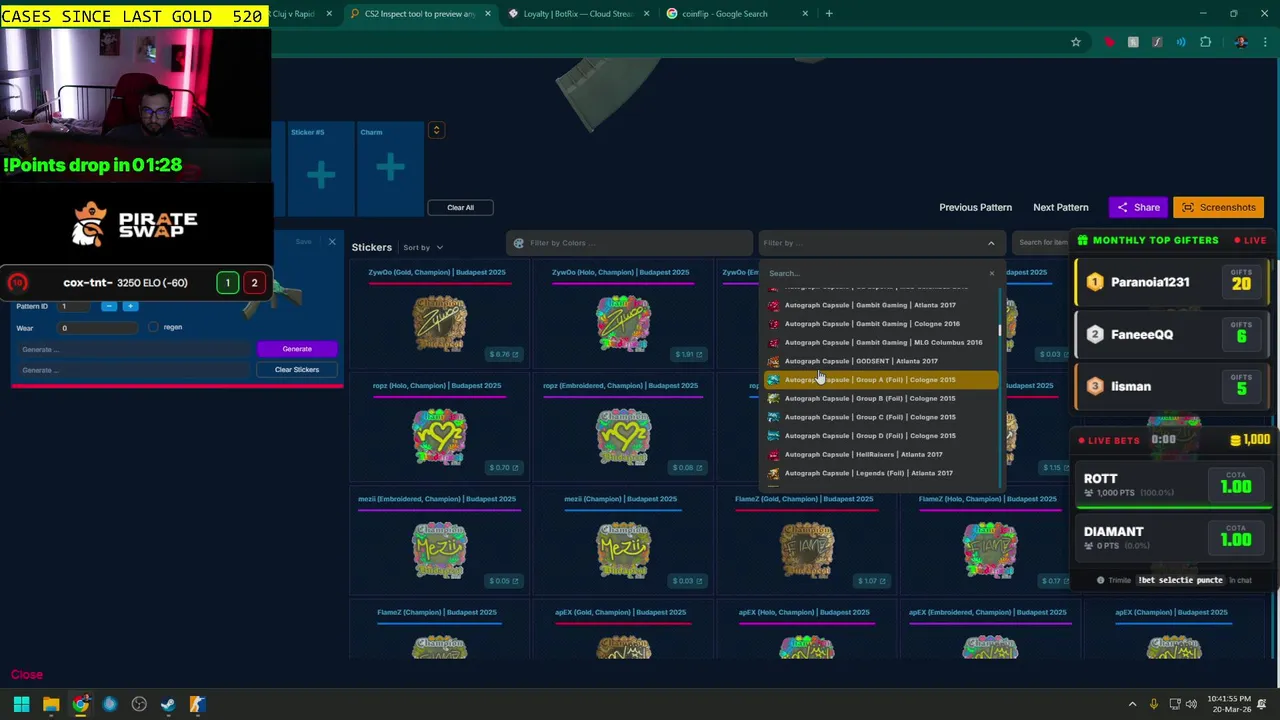
Task: Click the purple Generate button
Action: click(297, 349)
